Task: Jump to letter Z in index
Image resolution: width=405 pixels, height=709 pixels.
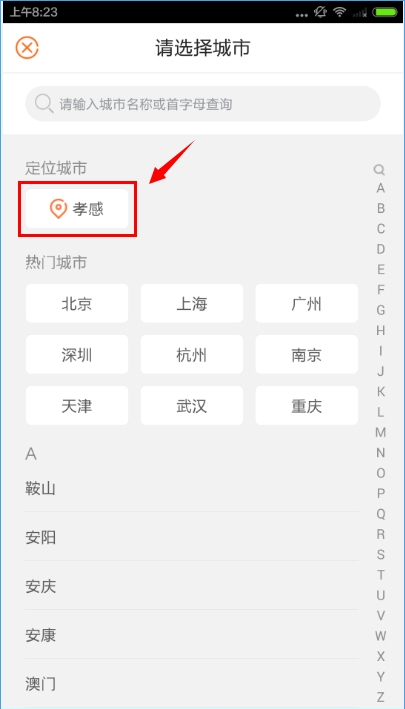Action: [381, 697]
